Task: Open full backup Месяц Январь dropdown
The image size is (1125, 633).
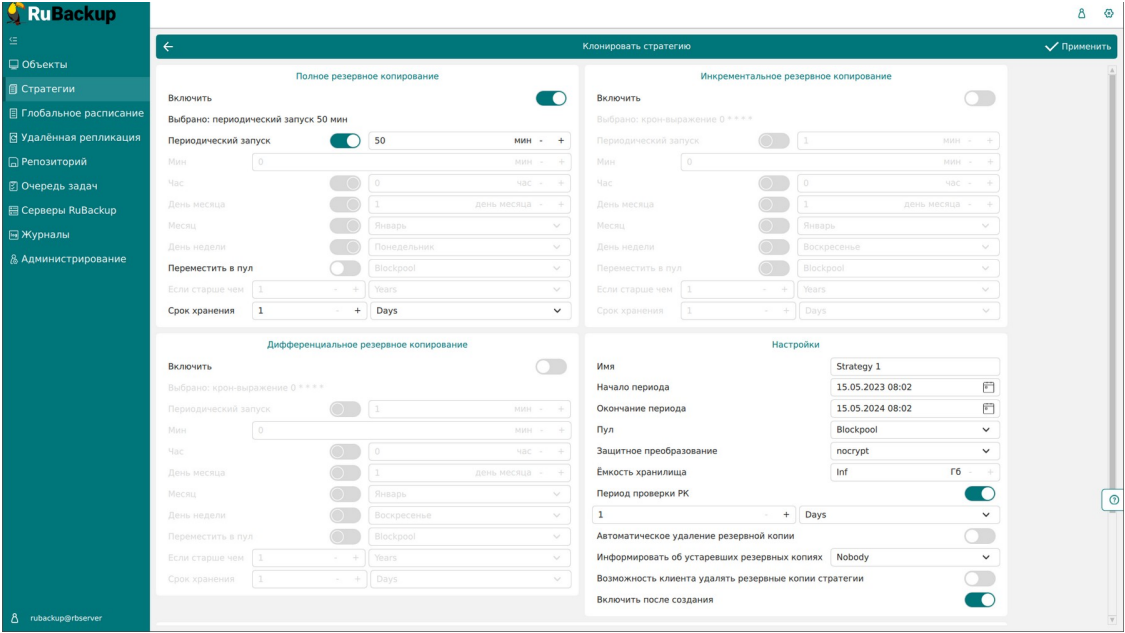Action: (x=470, y=225)
